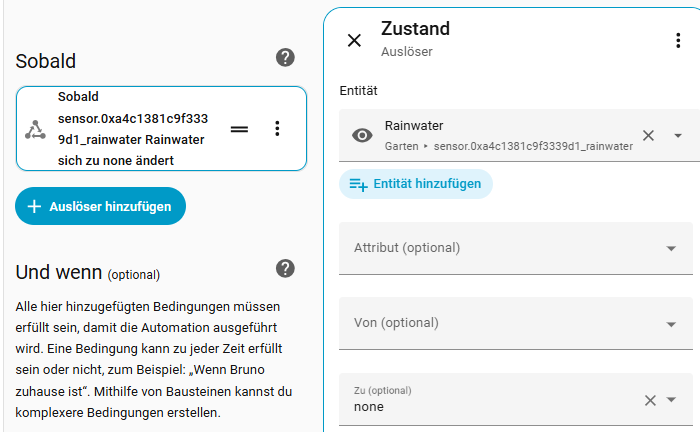Open the Von (optional) dropdown

tap(671, 324)
